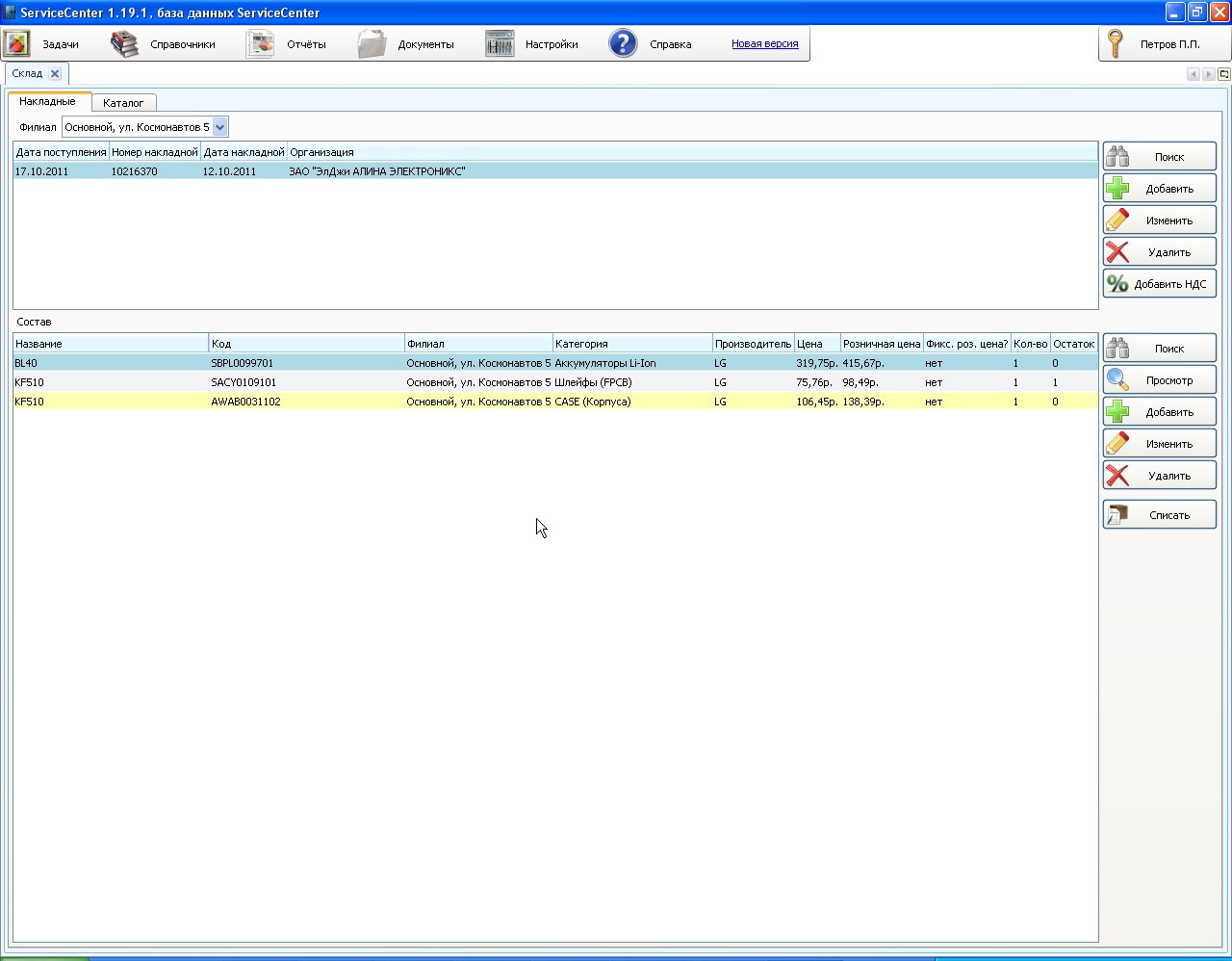
Task: Select code AWAB0031102 row
Action: pyautogui.click(x=555, y=402)
